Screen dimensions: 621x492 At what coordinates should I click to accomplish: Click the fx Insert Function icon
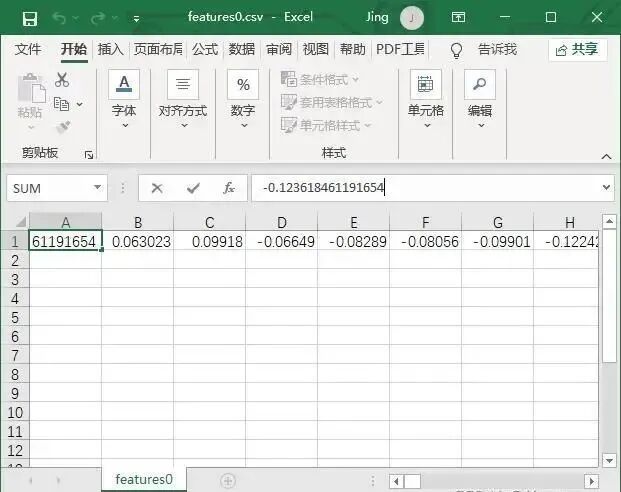point(229,188)
